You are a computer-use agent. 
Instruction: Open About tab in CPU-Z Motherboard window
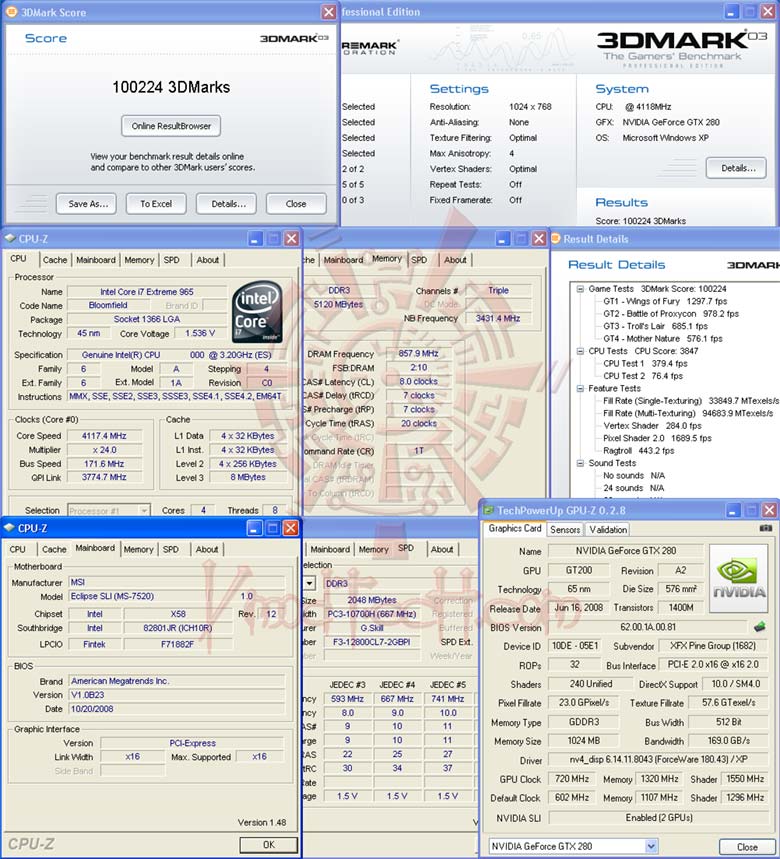point(207,549)
